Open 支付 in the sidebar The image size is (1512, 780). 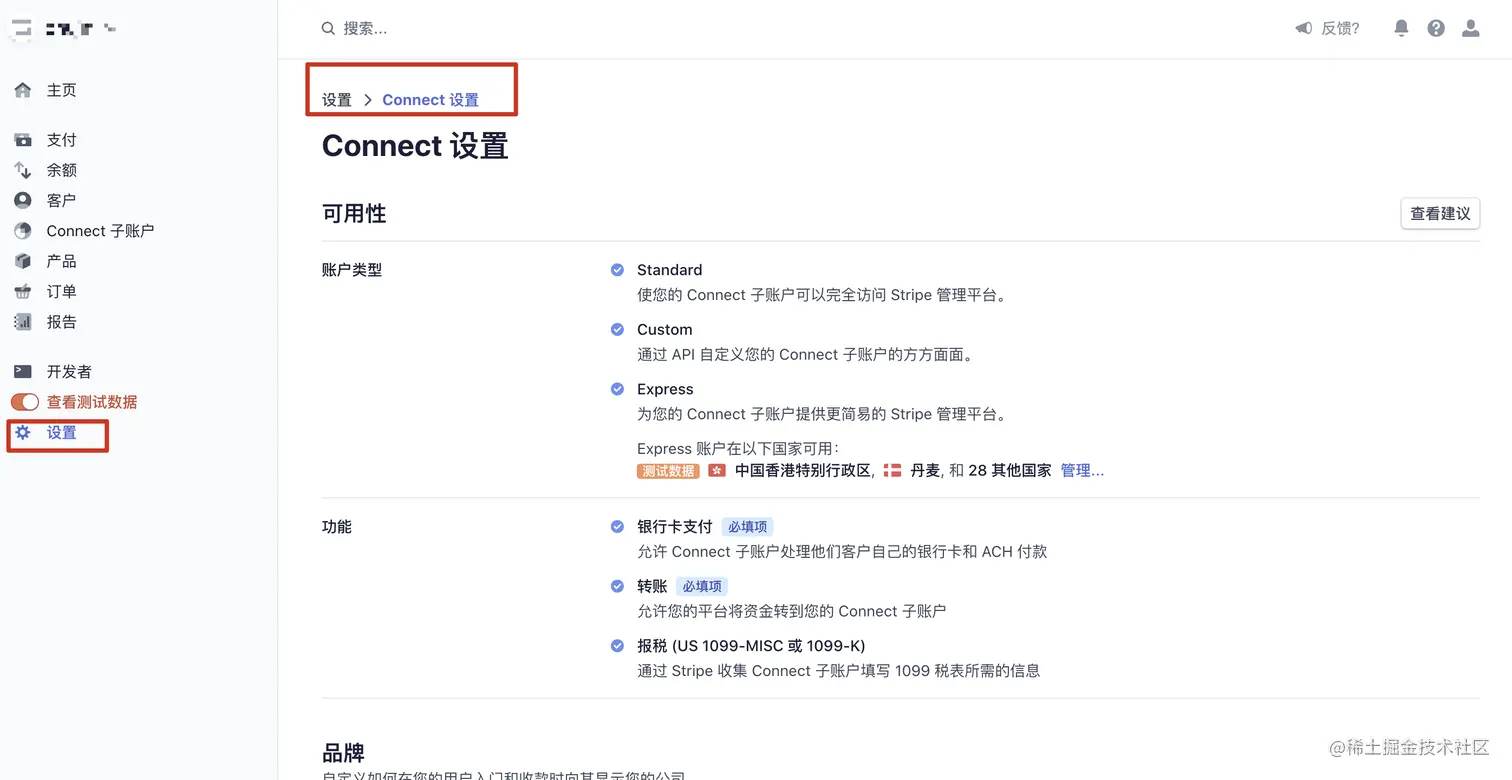point(61,140)
